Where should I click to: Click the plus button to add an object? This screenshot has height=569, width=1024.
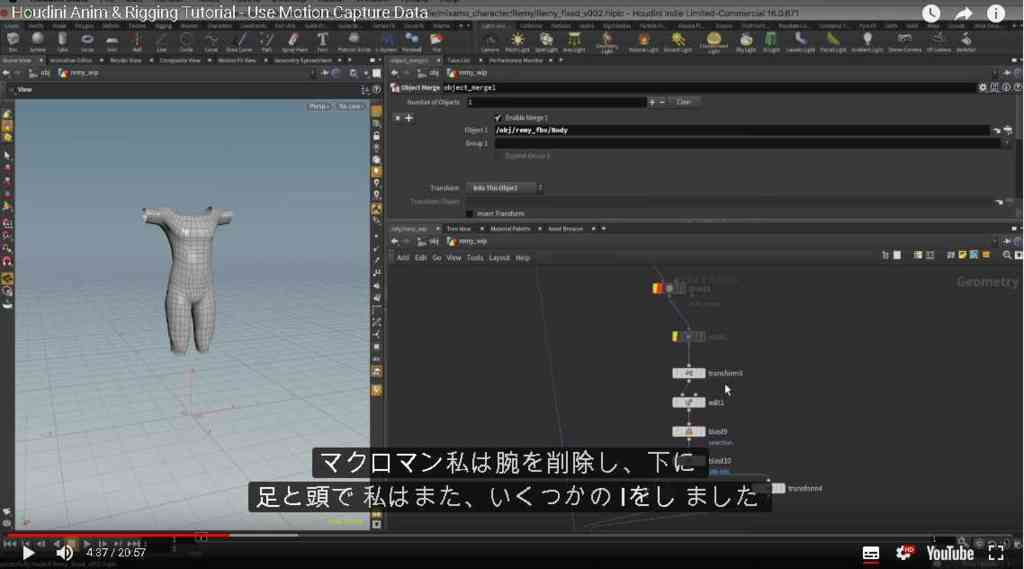pos(651,103)
